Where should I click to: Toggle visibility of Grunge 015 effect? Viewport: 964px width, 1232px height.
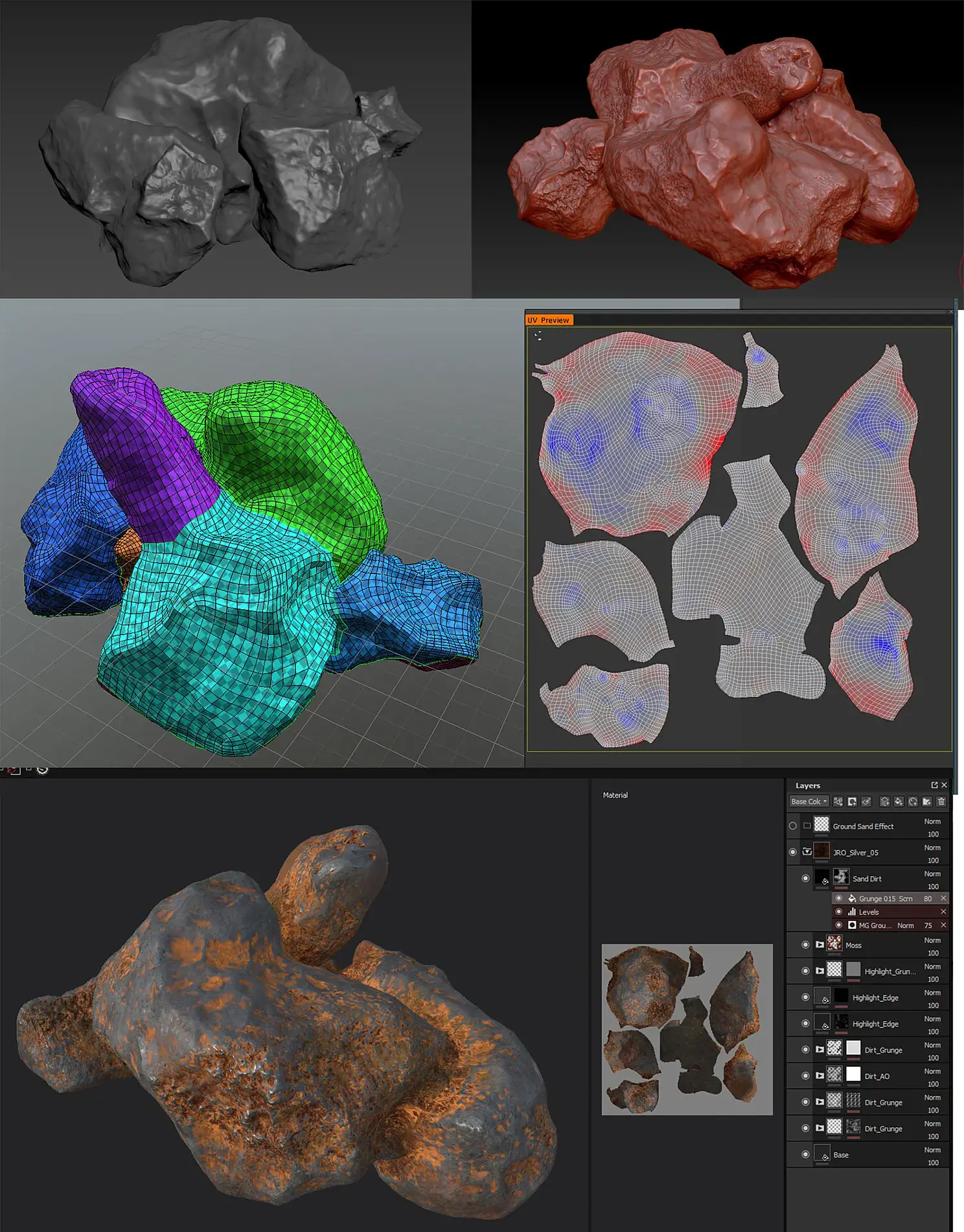(839, 898)
